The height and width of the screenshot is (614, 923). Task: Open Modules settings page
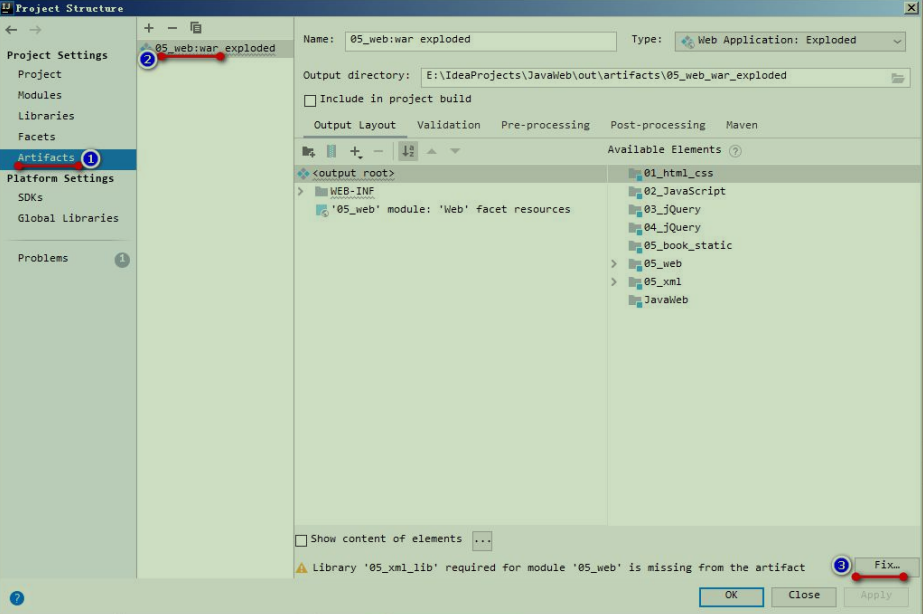click(x=39, y=95)
